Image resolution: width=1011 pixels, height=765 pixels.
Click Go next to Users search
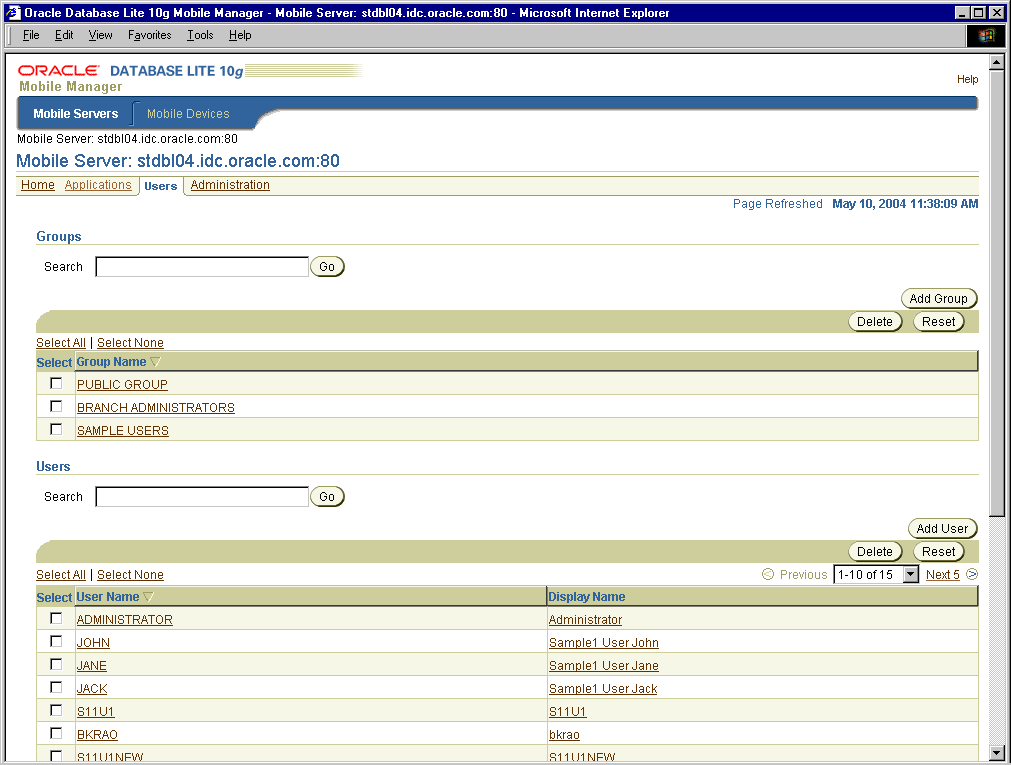tap(327, 497)
